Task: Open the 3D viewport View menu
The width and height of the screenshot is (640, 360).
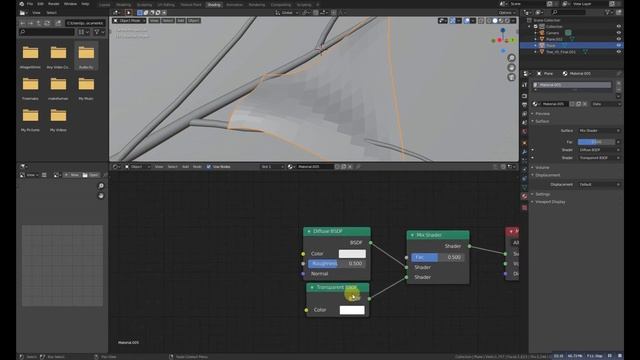Action: (154, 20)
